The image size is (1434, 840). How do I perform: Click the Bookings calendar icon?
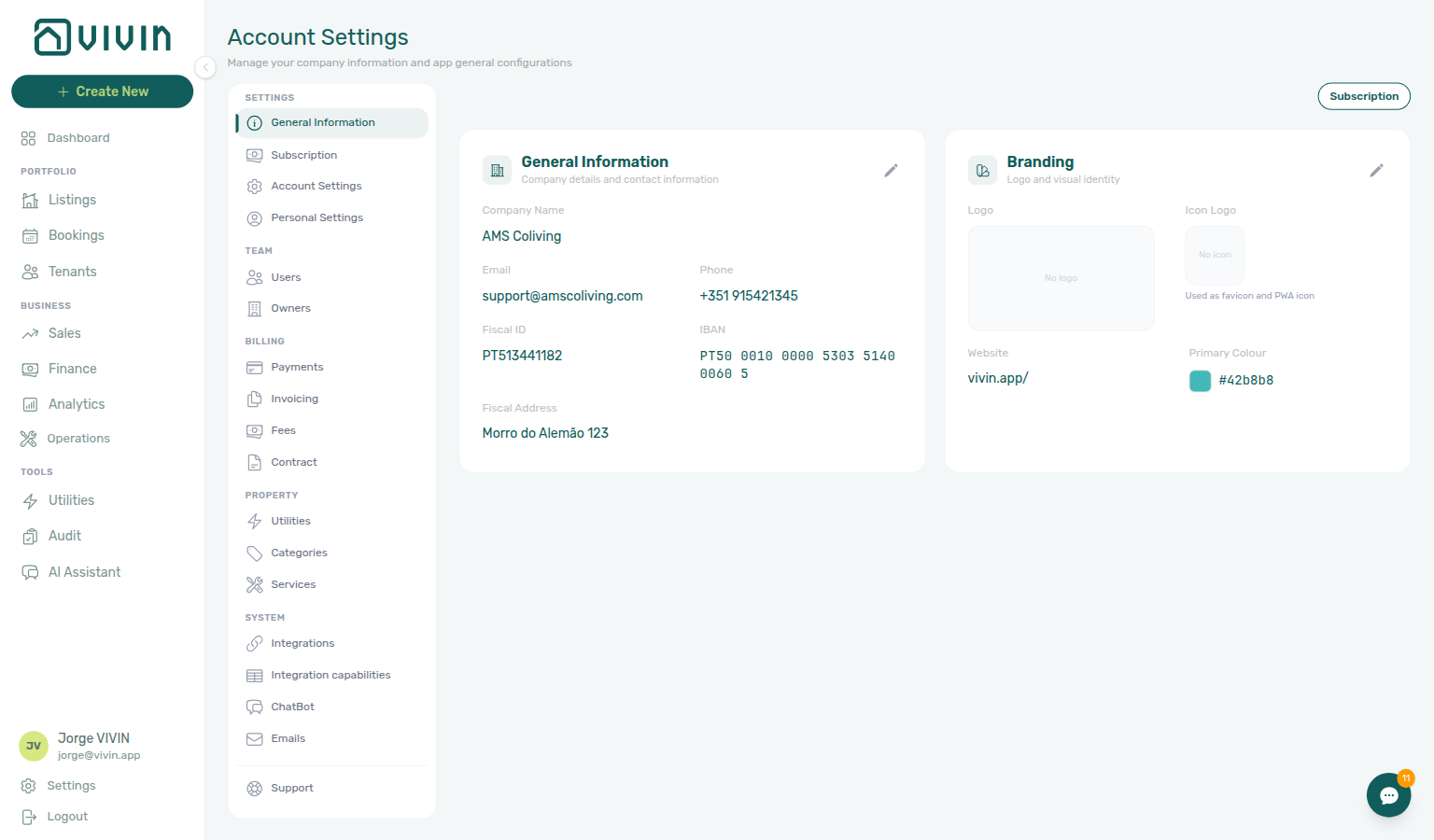[x=30, y=236]
